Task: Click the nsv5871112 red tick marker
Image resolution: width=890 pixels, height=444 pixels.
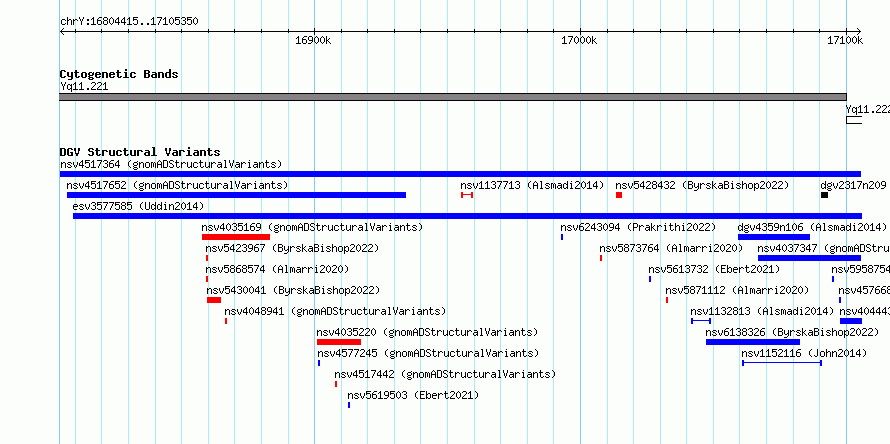Action: pyautogui.click(x=667, y=300)
